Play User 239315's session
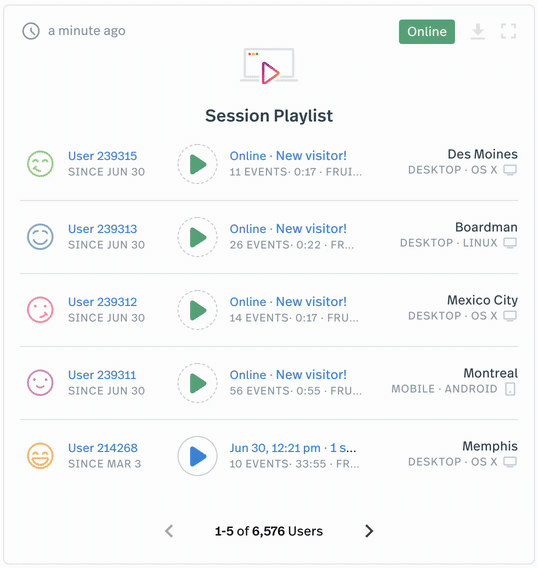Screen dimensions: 538x568 pyautogui.click(x=197, y=164)
